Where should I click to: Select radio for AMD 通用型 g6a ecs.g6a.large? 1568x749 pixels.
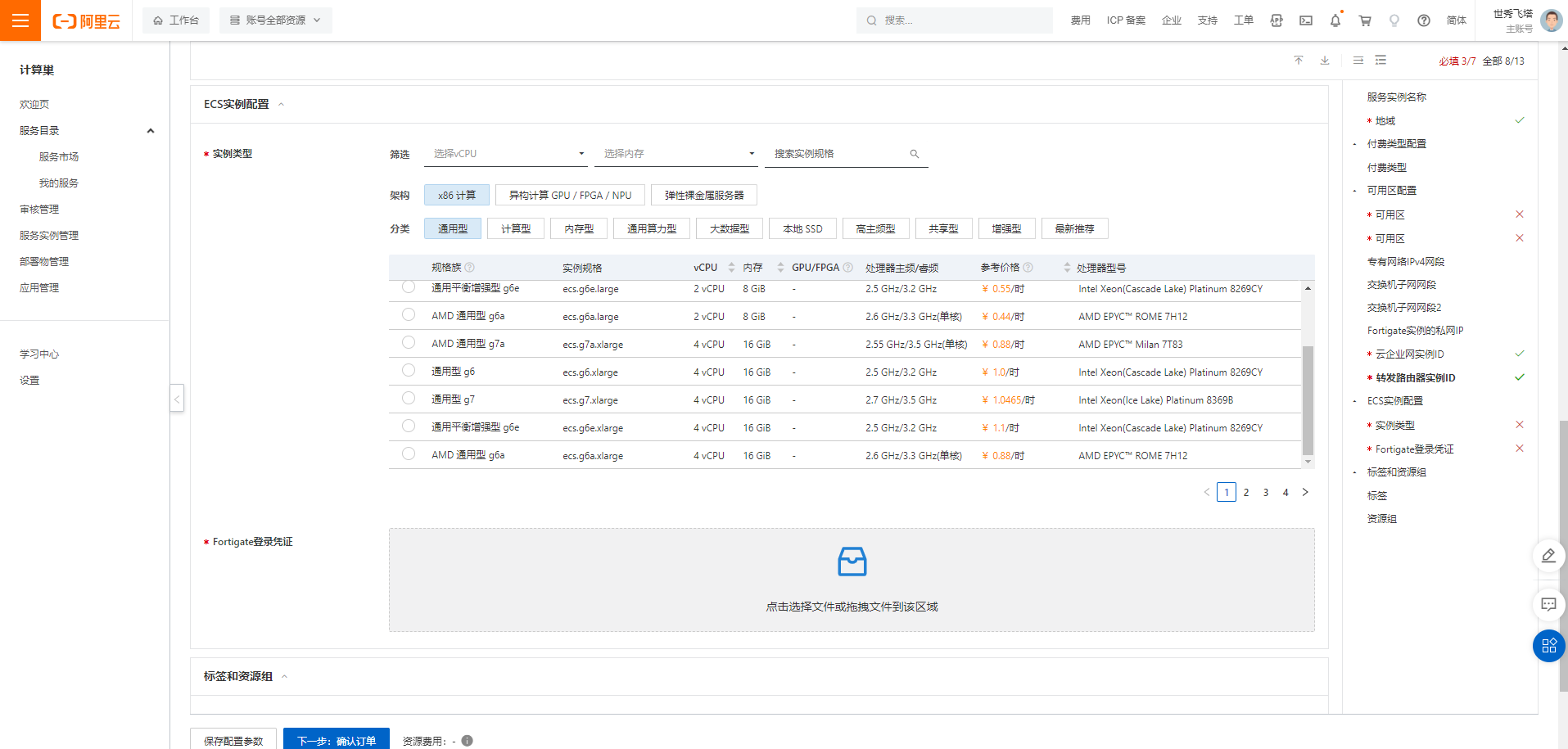[x=409, y=315]
